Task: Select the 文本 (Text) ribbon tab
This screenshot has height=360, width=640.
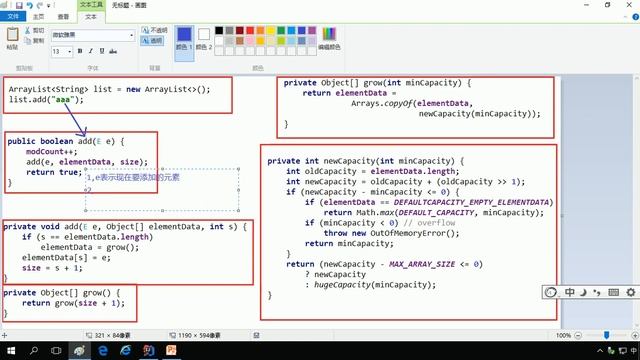Action: click(x=91, y=17)
